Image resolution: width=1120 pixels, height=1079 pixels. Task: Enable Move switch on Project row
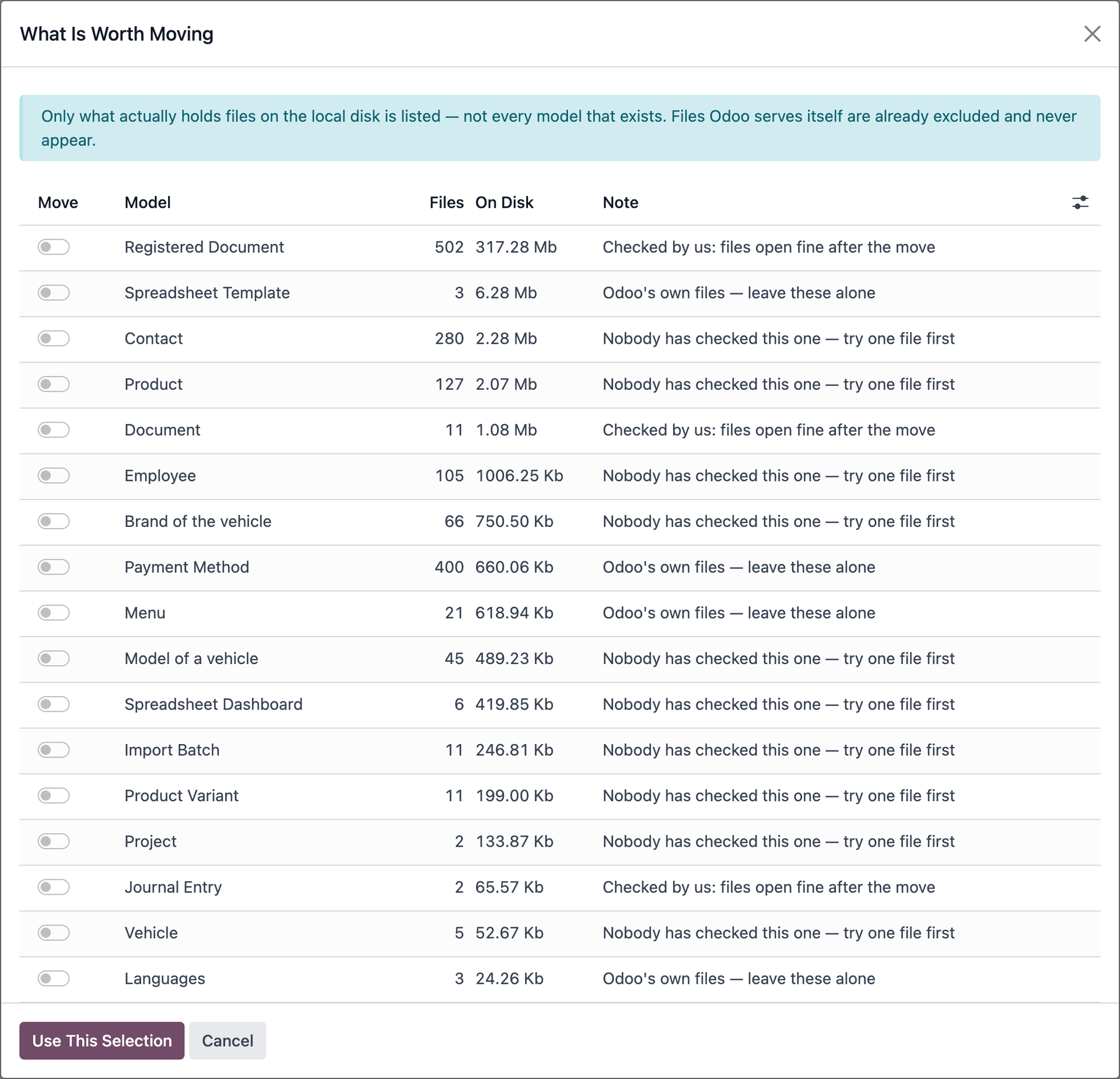tap(54, 841)
